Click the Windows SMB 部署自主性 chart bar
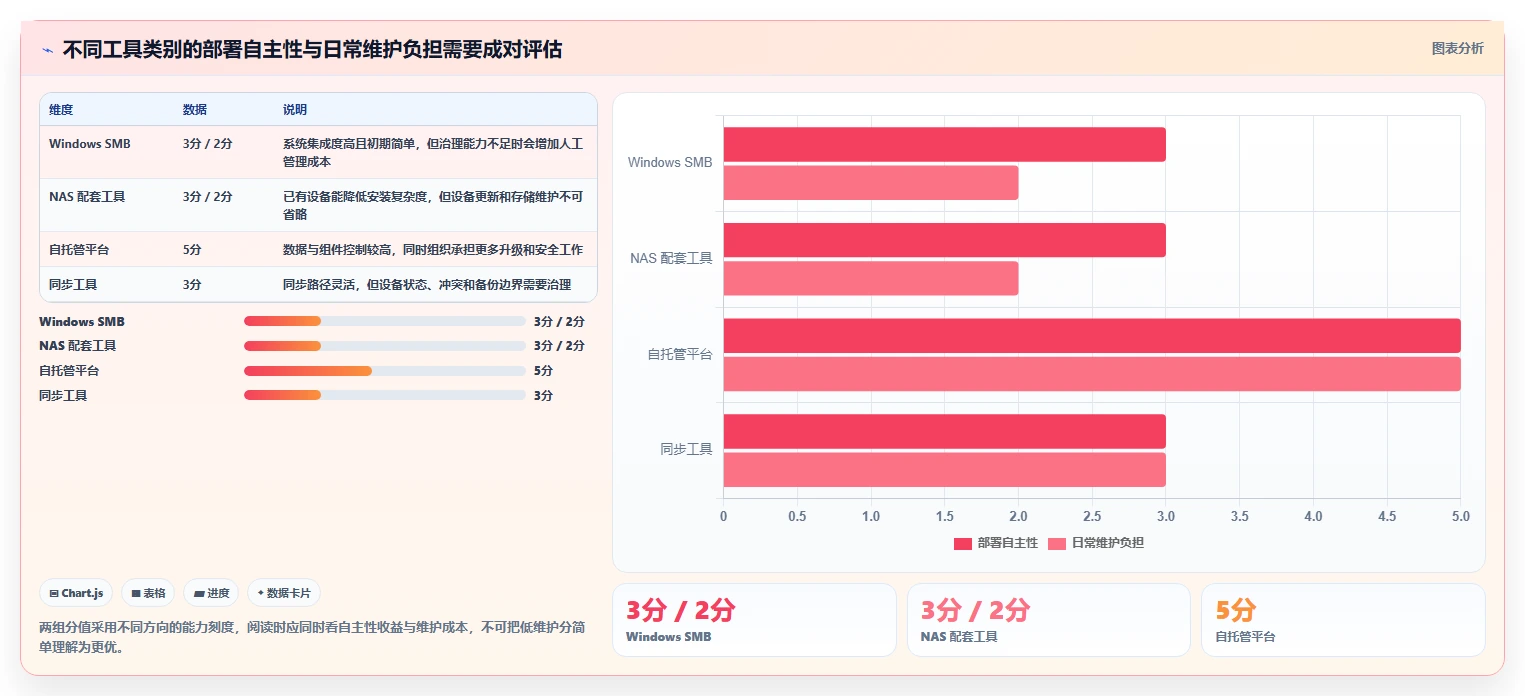This screenshot has width=1525, height=696. tap(944, 144)
